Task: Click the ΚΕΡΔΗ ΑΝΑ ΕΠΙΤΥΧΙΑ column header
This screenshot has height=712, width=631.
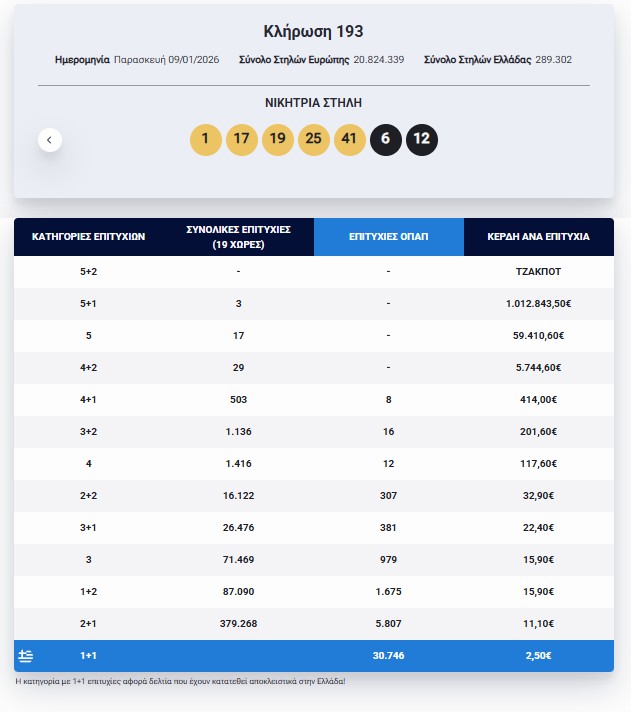Action: click(x=538, y=237)
